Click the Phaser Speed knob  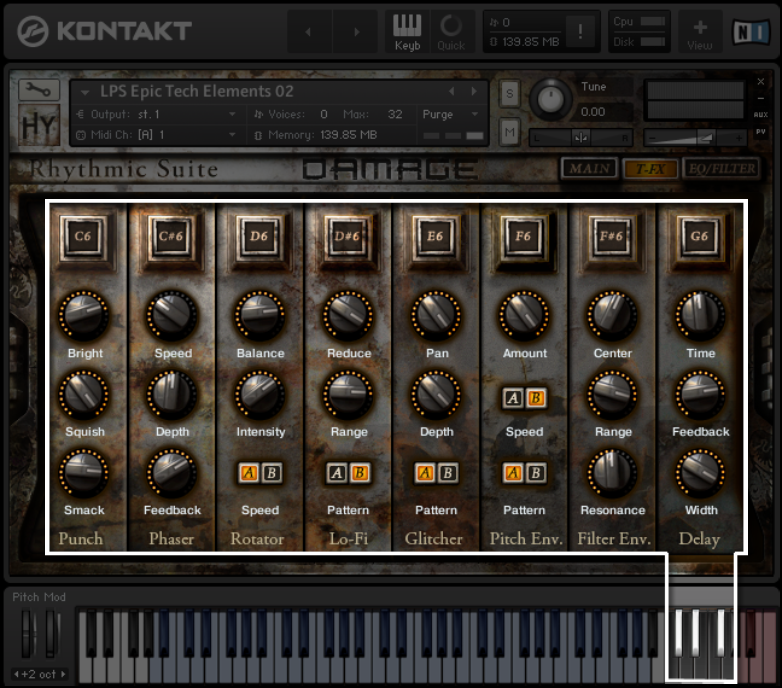172,315
